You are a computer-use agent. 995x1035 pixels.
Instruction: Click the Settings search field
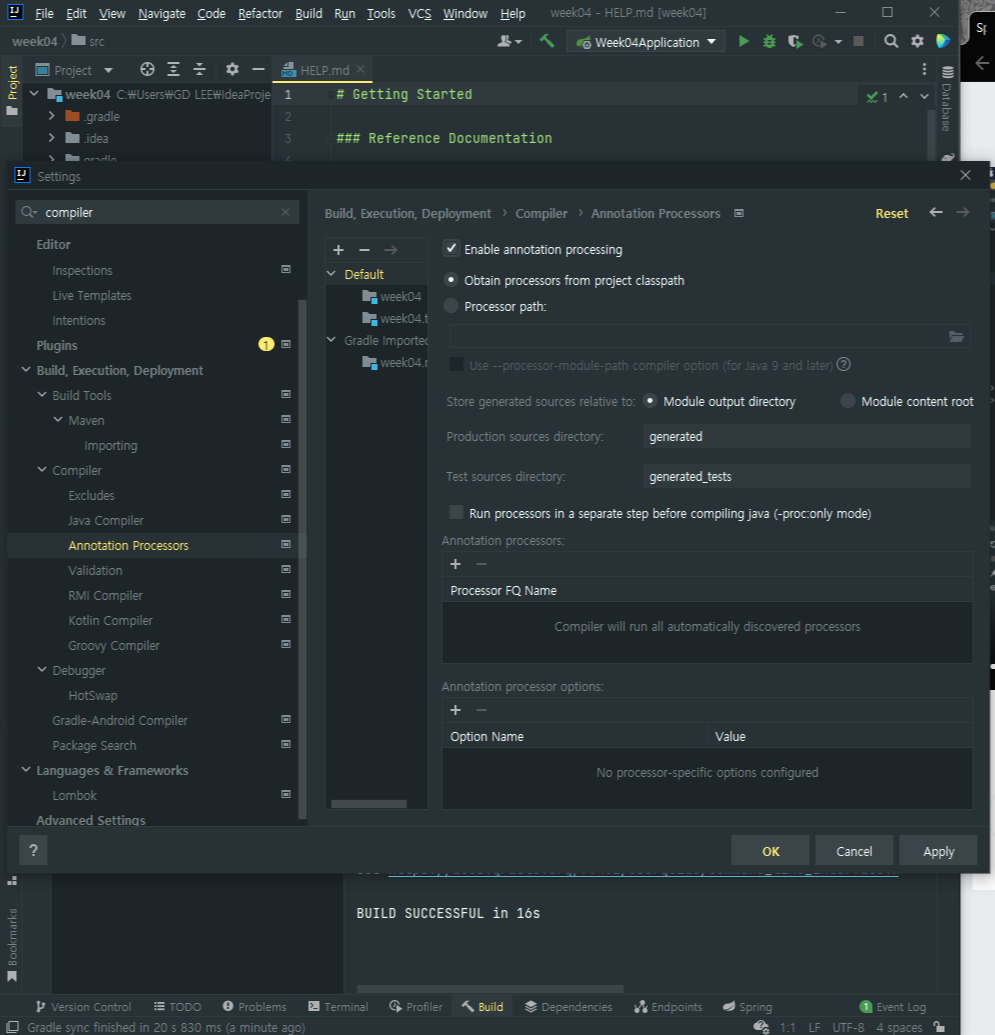pos(157,212)
